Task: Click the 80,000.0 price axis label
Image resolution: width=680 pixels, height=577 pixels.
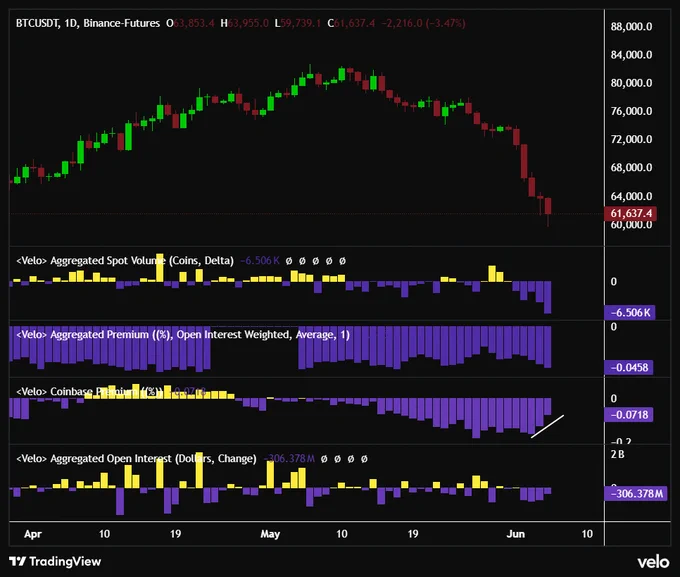Action: click(631, 83)
